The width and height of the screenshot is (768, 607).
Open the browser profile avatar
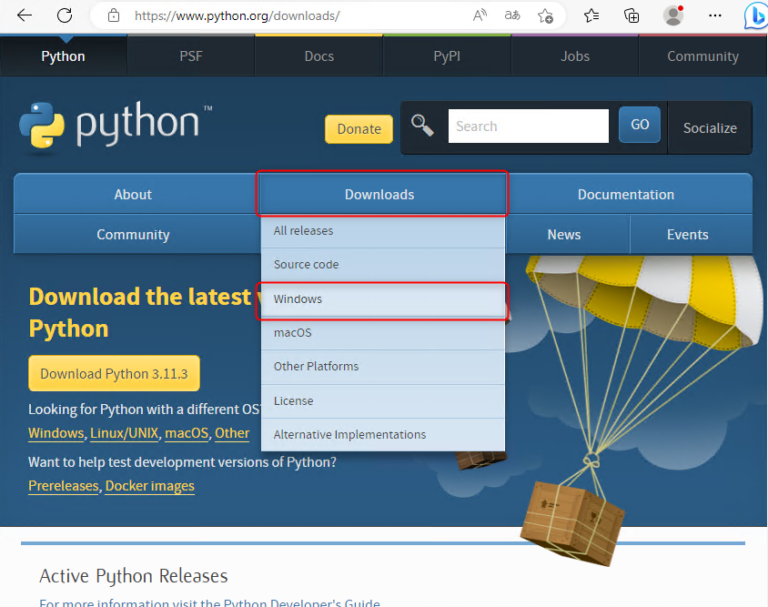click(673, 15)
